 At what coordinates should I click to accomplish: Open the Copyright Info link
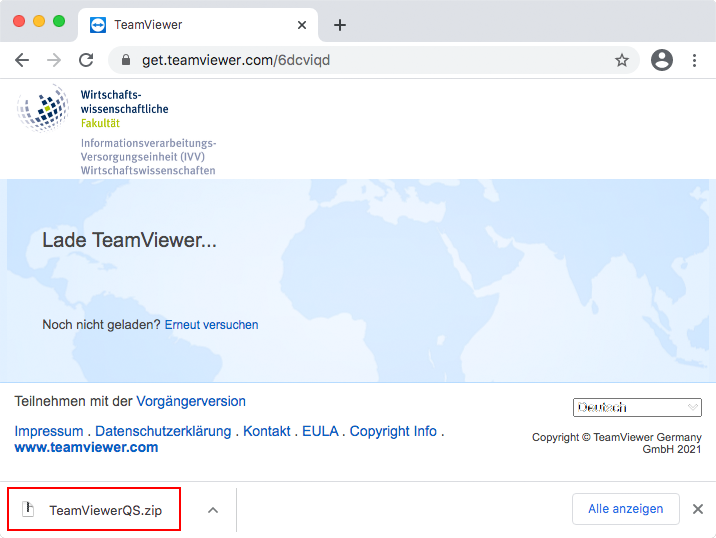pos(393,431)
